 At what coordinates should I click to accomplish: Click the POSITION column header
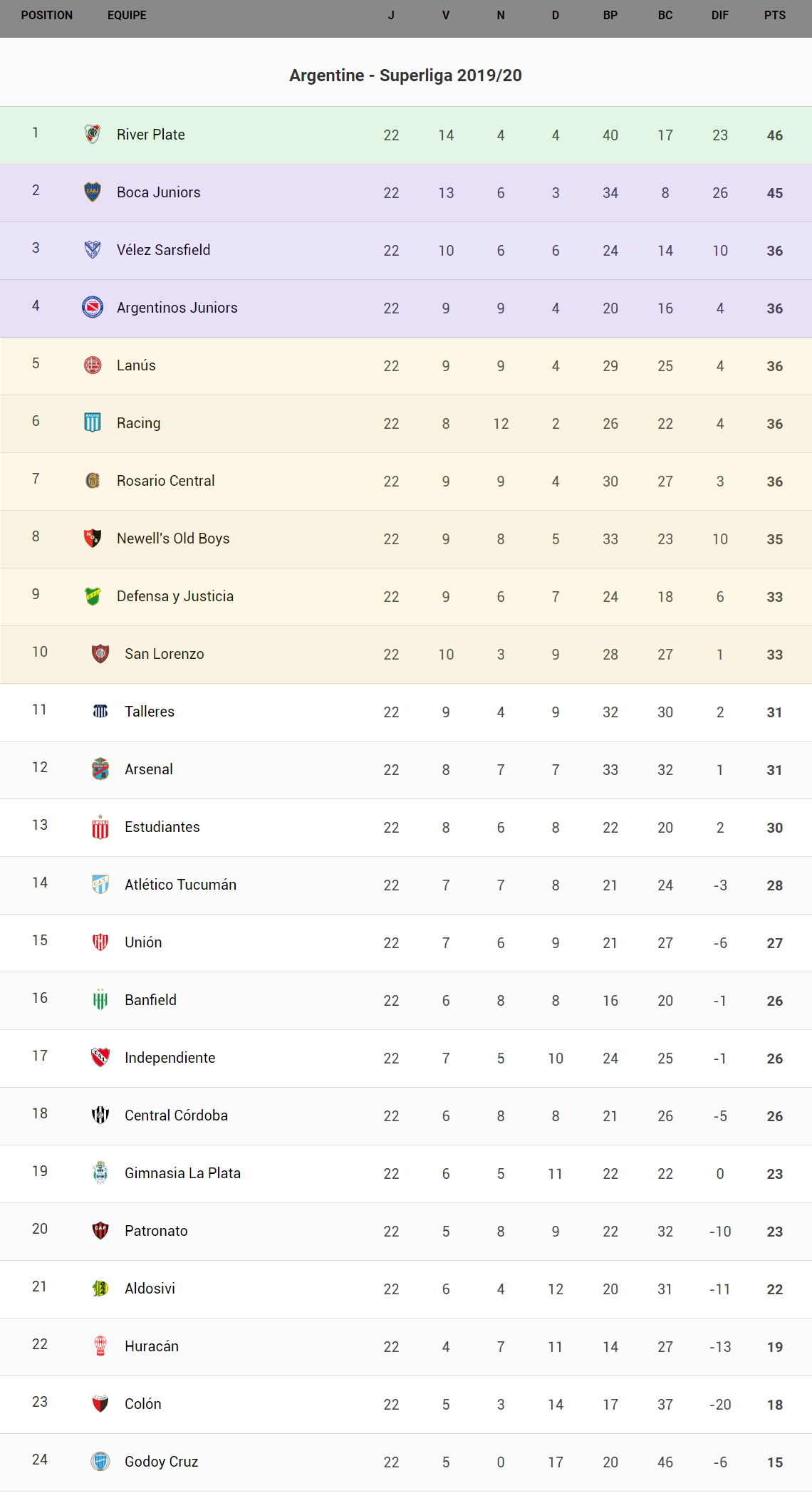click(47, 15)
